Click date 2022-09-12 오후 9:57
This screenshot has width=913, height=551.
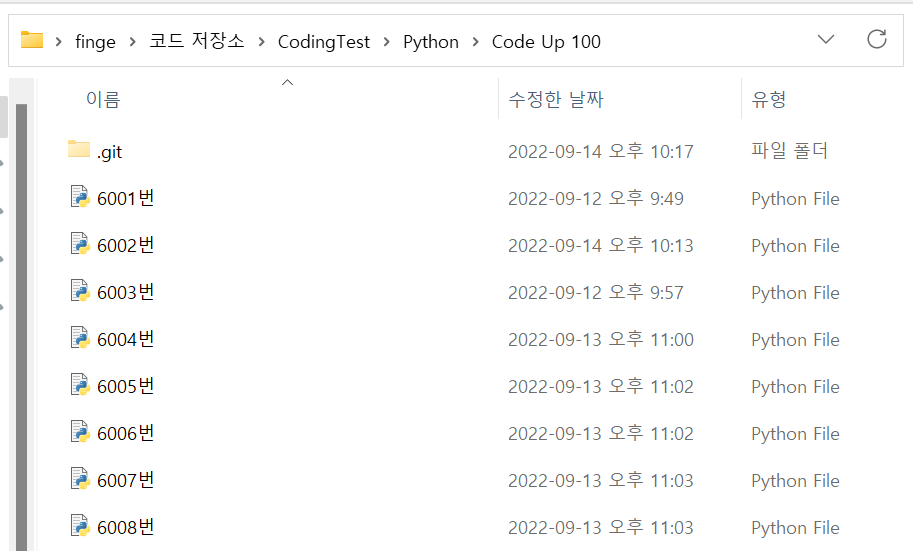[596, 292]
